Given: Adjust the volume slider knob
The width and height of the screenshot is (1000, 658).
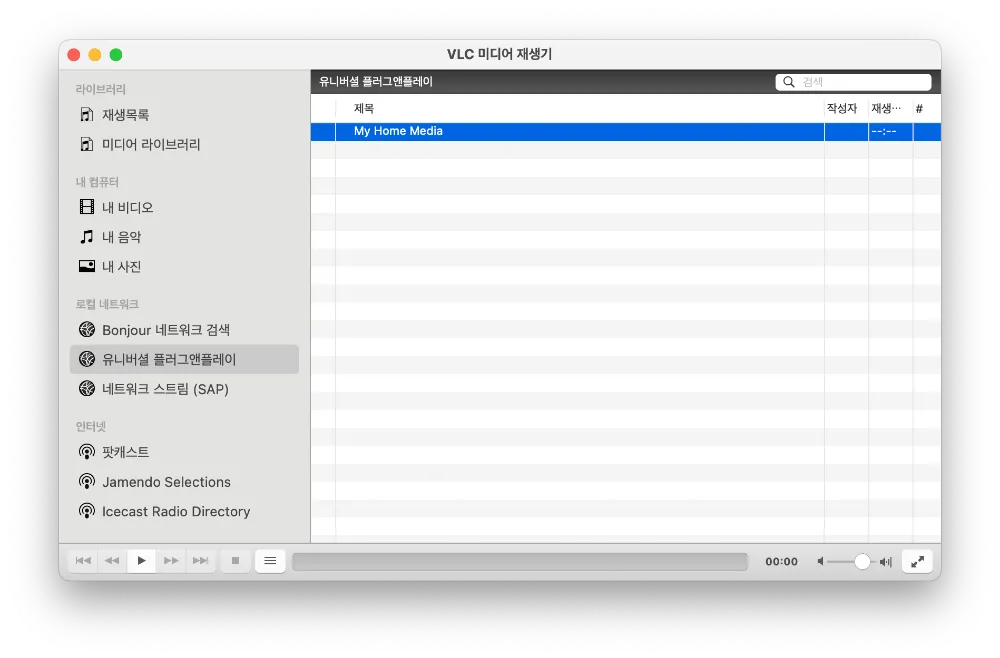Looking at the screenshot, I should click(862, 562).
